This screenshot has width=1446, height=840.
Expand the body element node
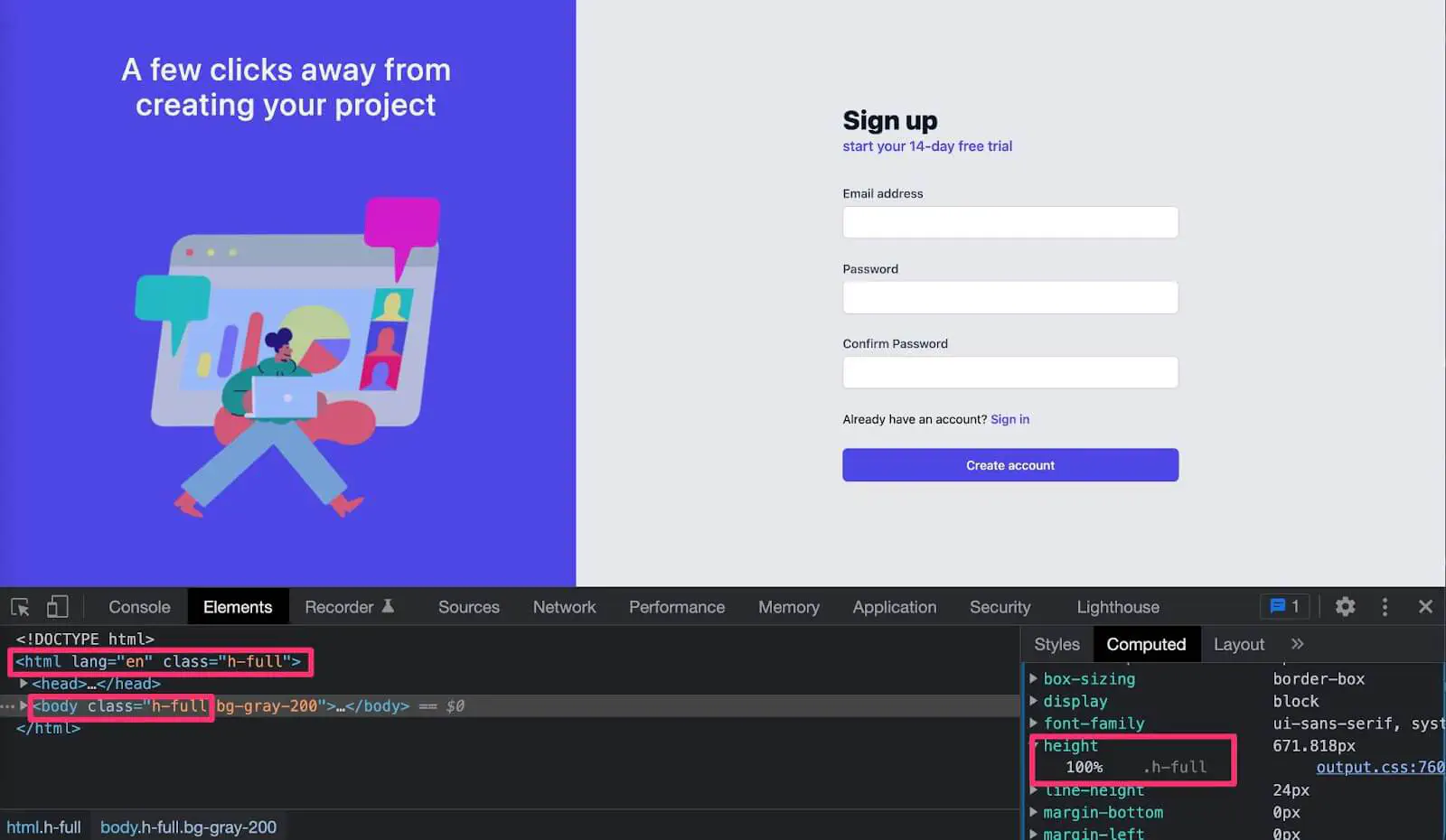pos(23,705)
